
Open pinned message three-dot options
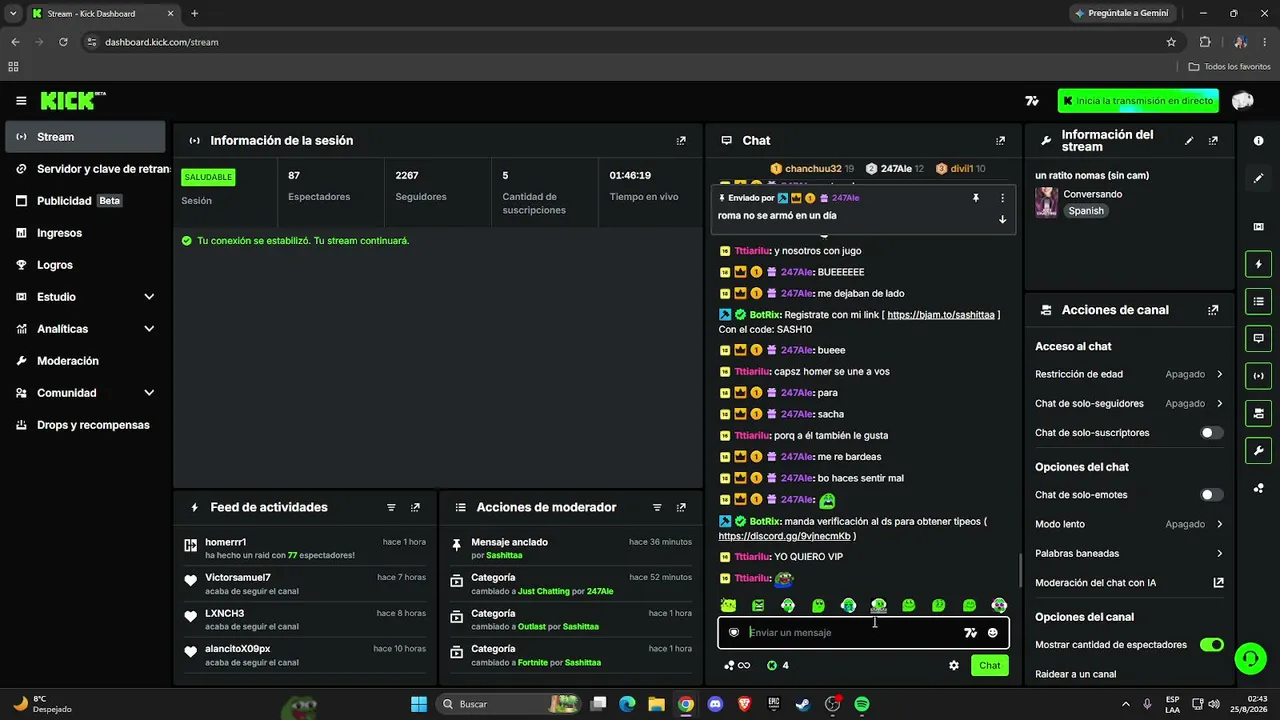pyautogui.click(x=1002, y=198)
